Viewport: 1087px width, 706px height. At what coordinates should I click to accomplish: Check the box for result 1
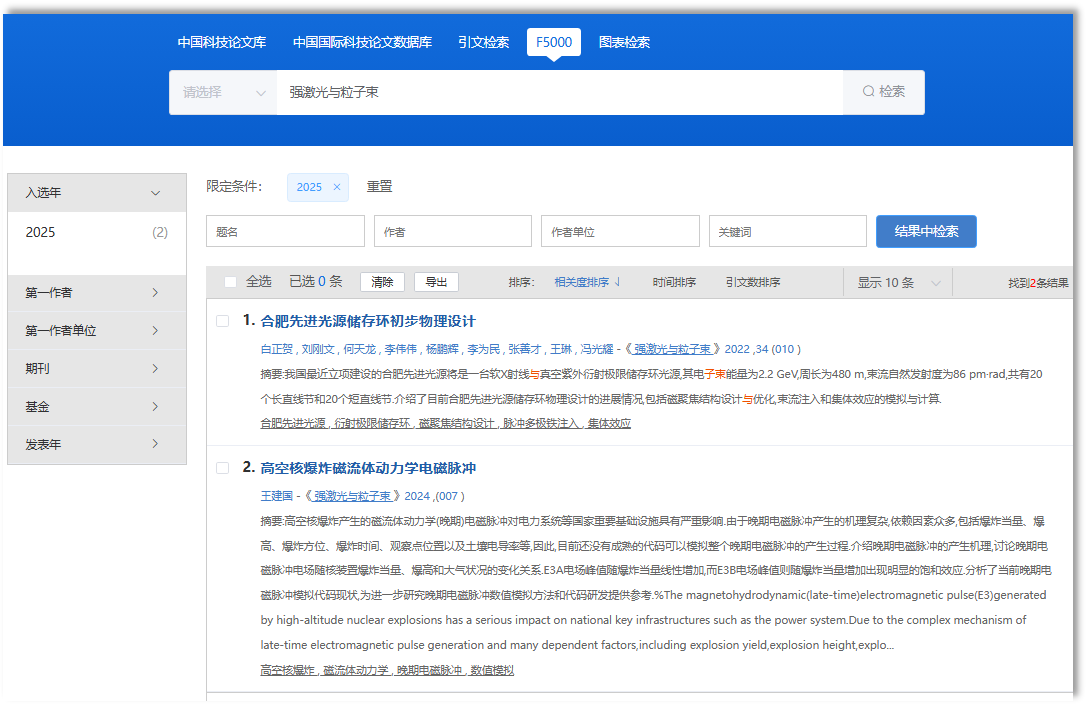tap(223, 321)
